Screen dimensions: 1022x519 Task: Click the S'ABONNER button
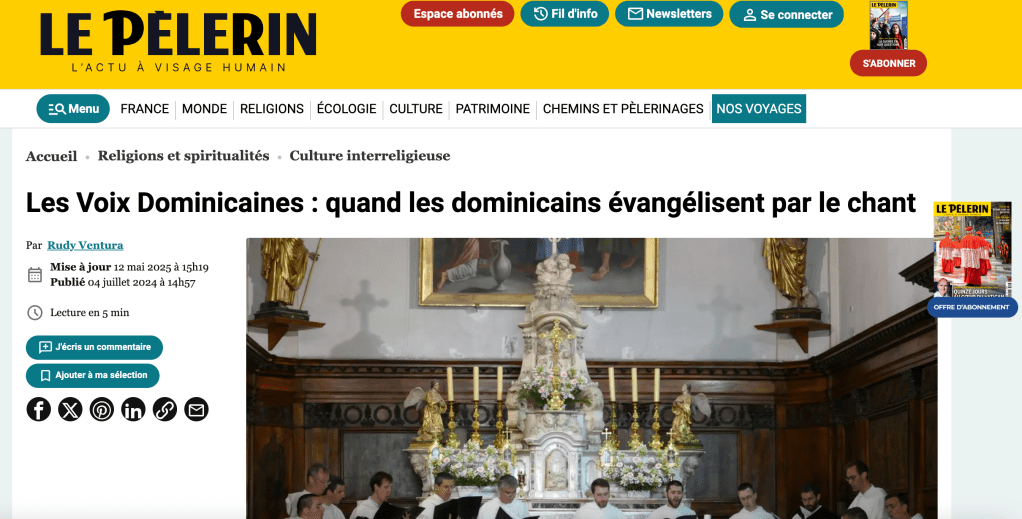click(x=888, y=63)
